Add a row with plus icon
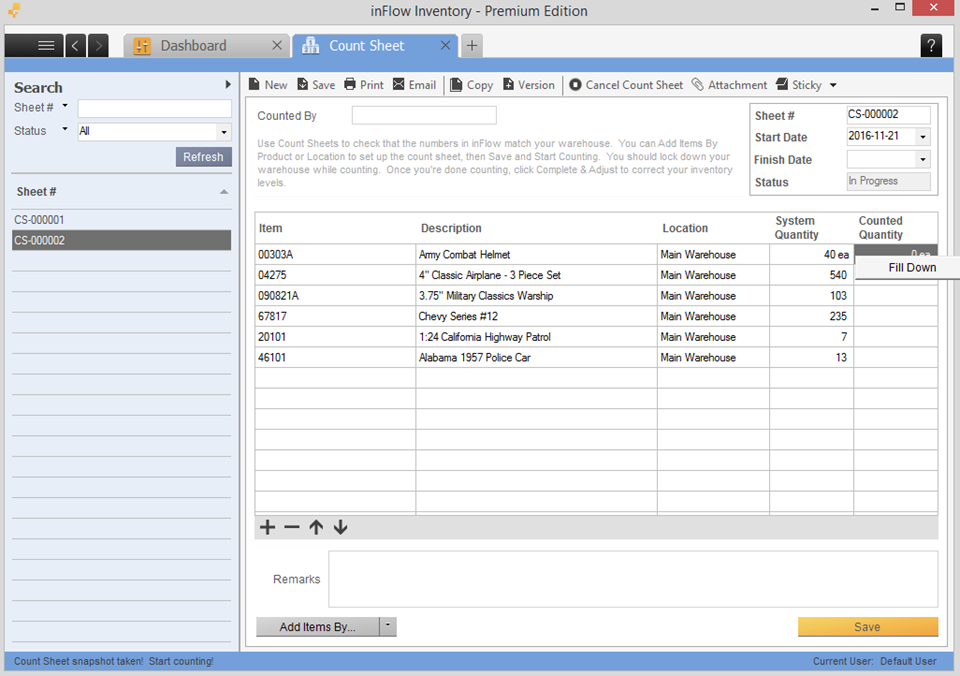This screenshot has width=960, height=676. point(268,527)
